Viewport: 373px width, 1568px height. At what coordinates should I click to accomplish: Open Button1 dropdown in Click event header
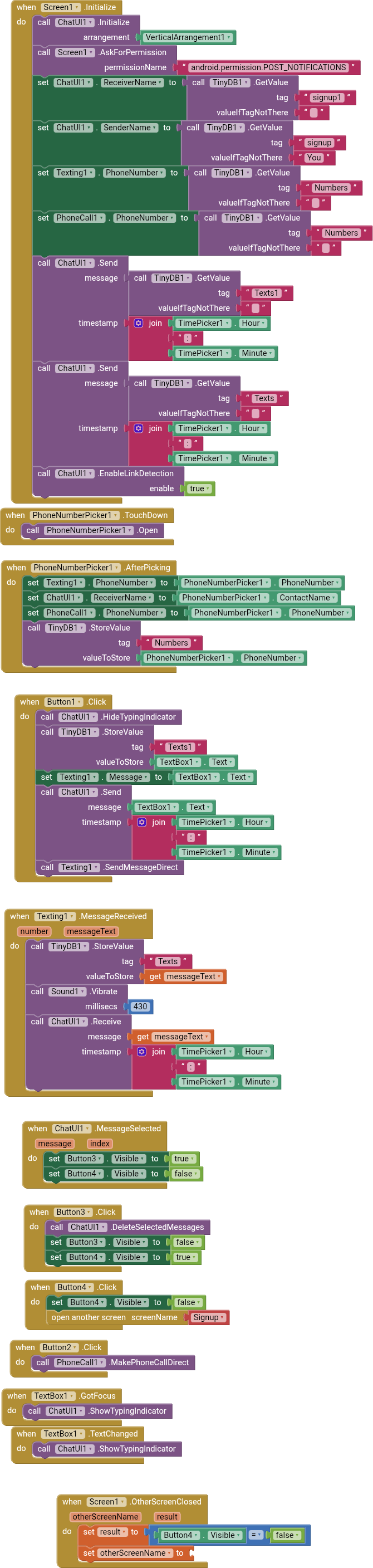click(64, 702)
